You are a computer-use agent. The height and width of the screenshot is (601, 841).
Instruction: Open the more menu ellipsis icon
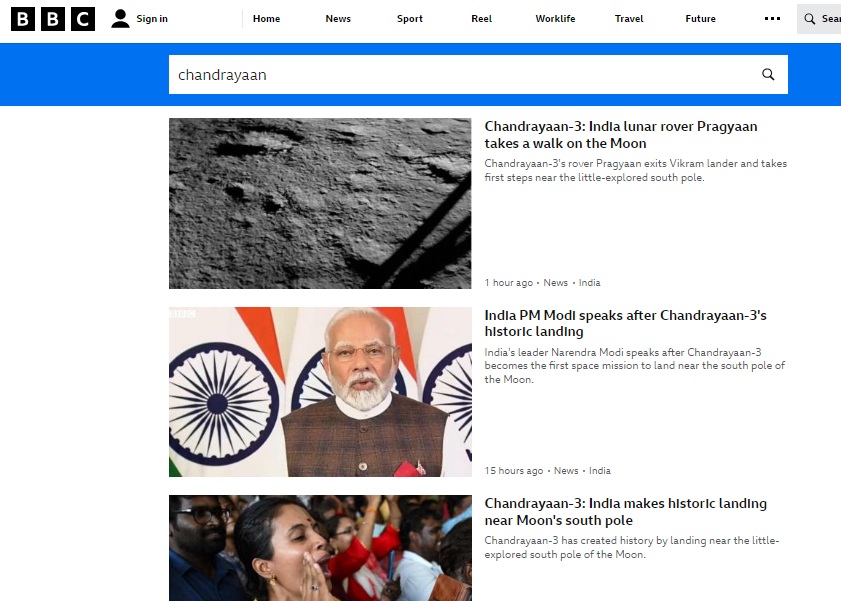772,19
